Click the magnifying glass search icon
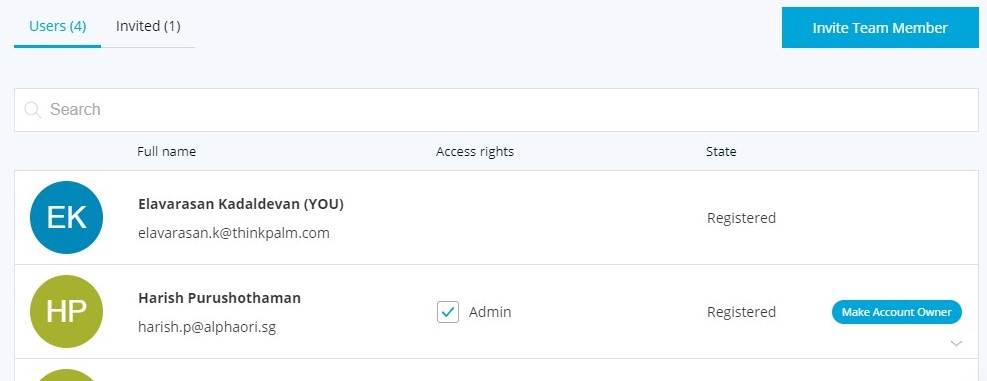 point(33,110)
